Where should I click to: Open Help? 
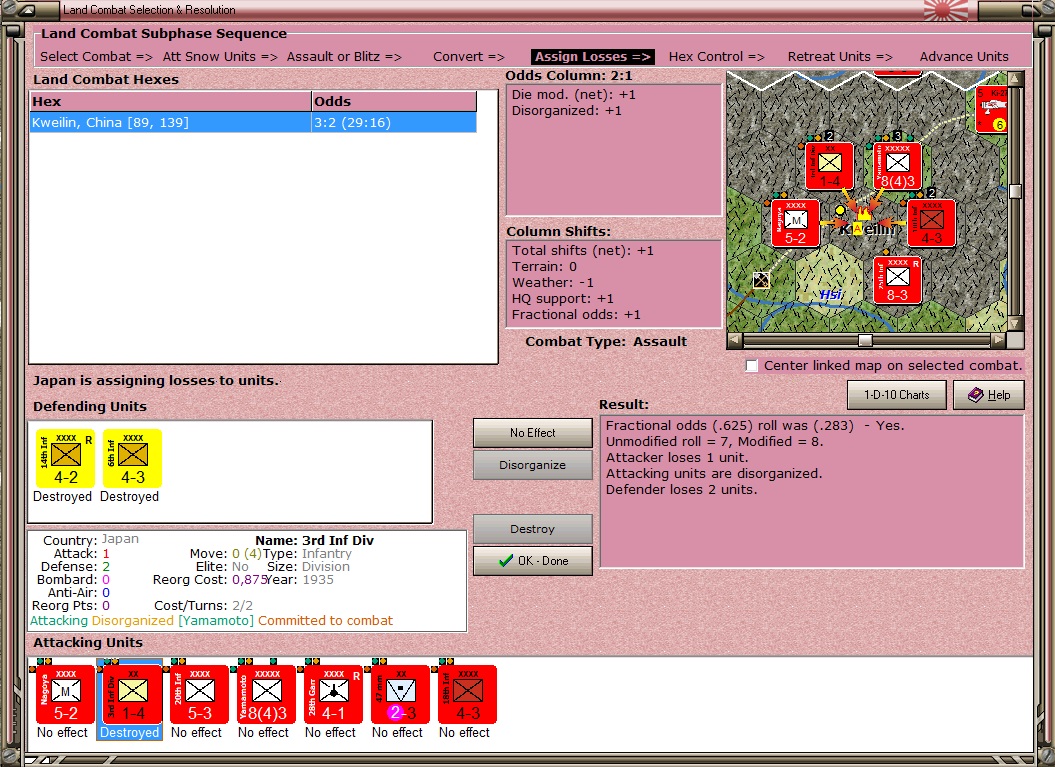point(989,395)
